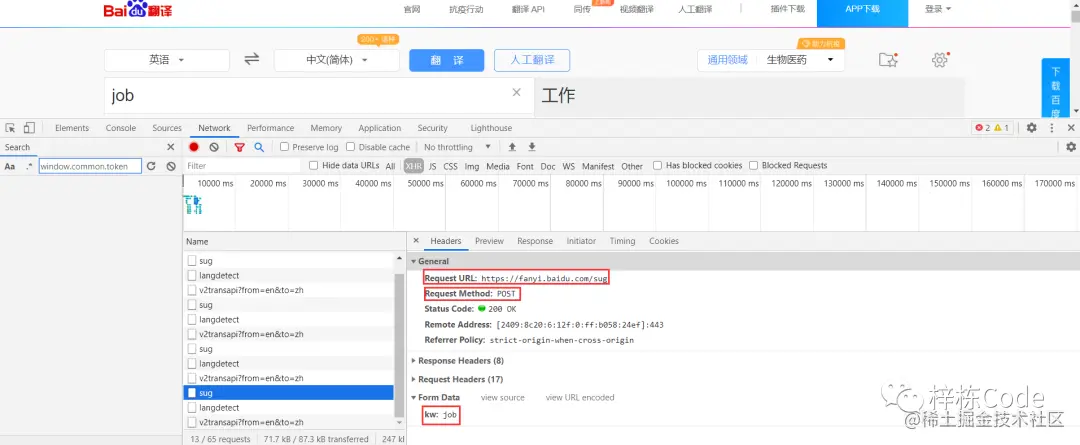This screenshot has width=1080, height=445.
Task: Click the network search magnifier icon
Action: point(259,147)
